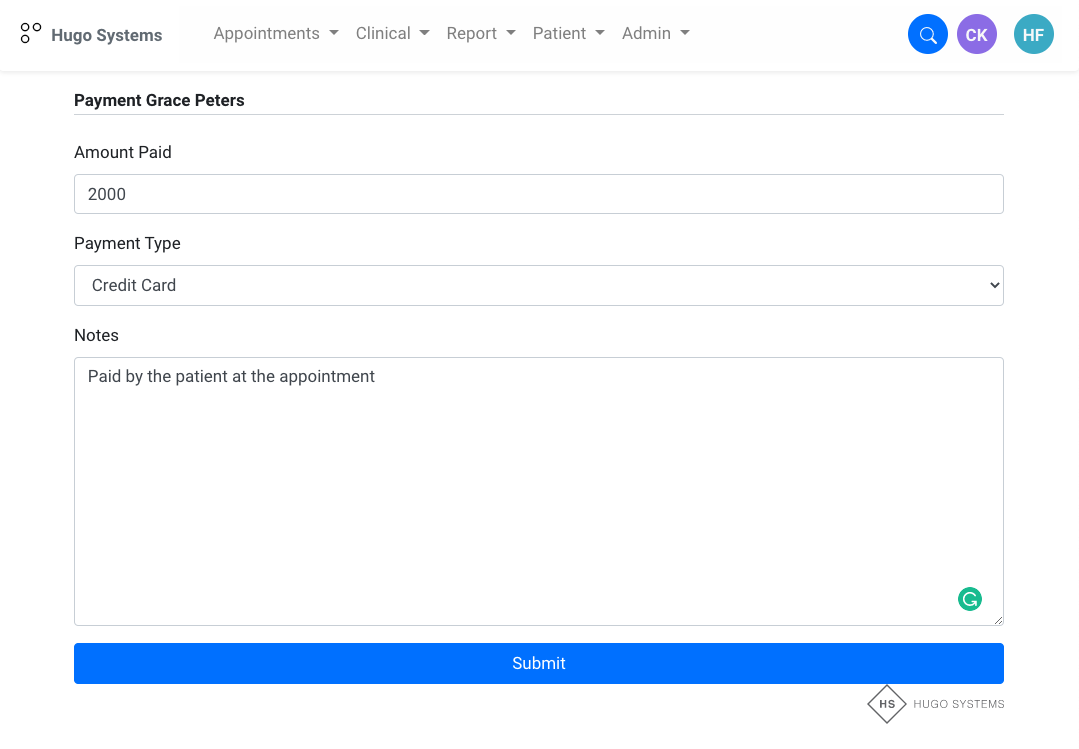Open the CK user avatar
This screenshot has height=749, width=1079.
tap(976, 35)
